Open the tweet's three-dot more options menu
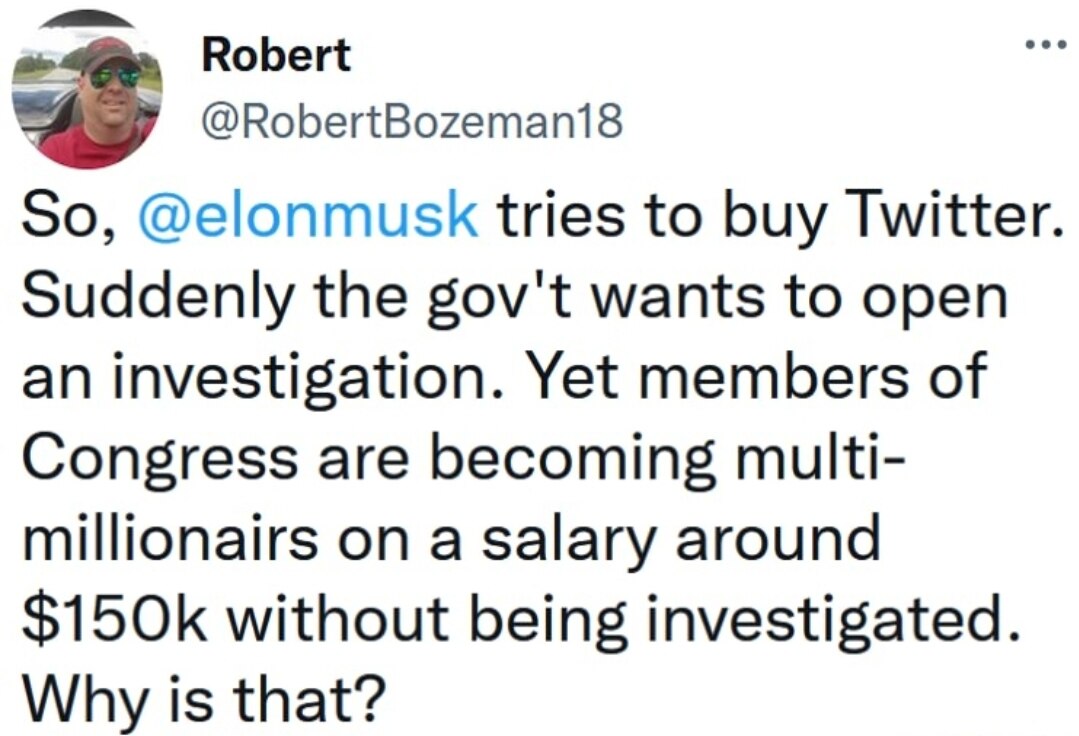The height and width of the screenshot is (736, 1079). click(1048, 42)
